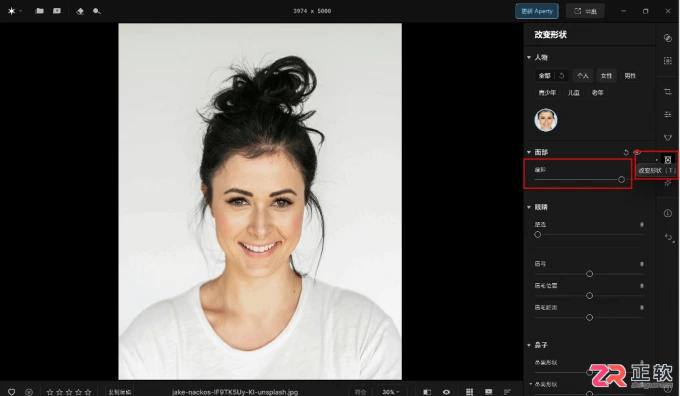This screenshot has width=680, height=396.
Task: Click the filmstrip view icon in bottom bar
Action: pyautogui.click(x=488, y=392)
